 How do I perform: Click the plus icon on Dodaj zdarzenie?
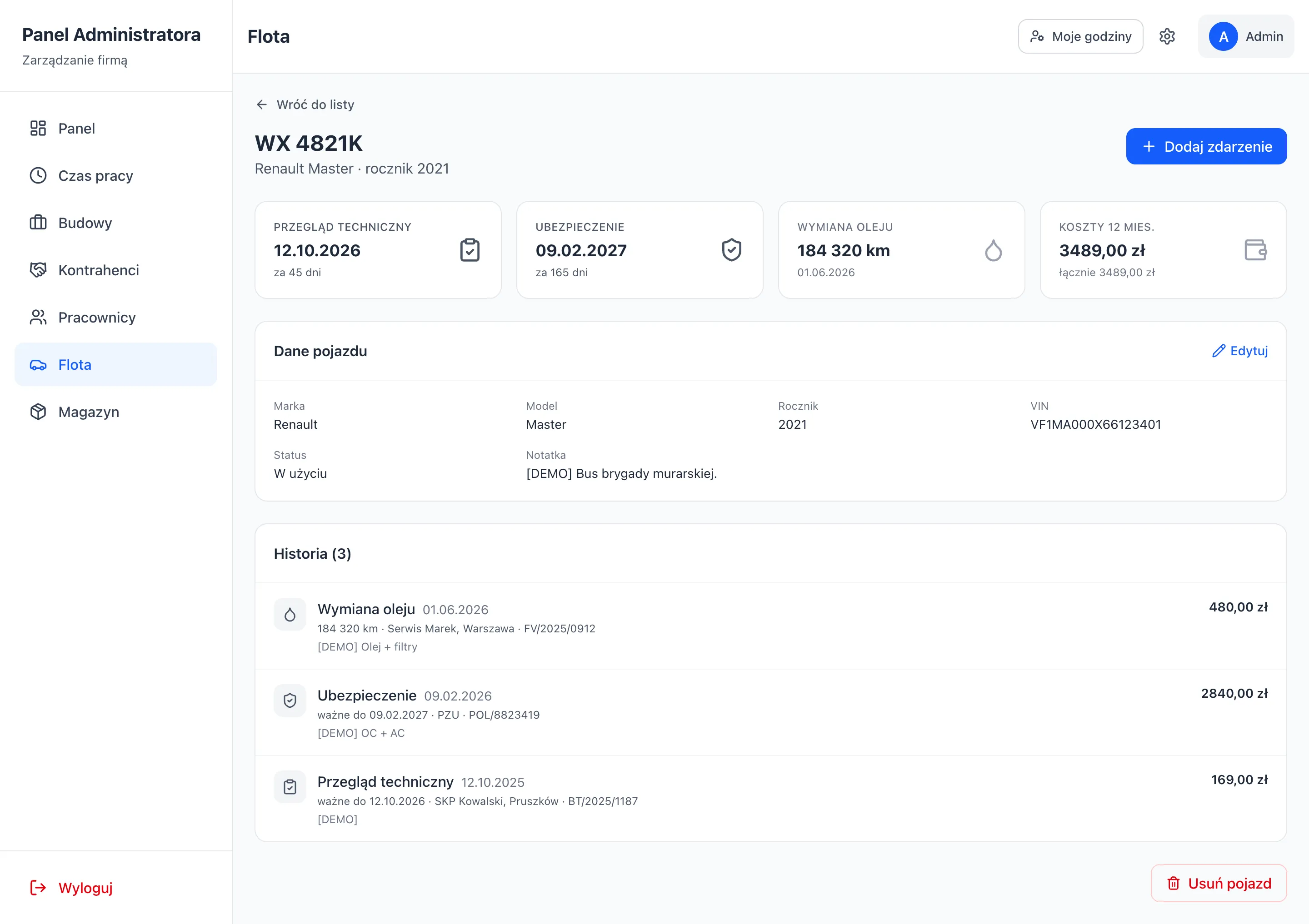click(x=1149, y=146)
